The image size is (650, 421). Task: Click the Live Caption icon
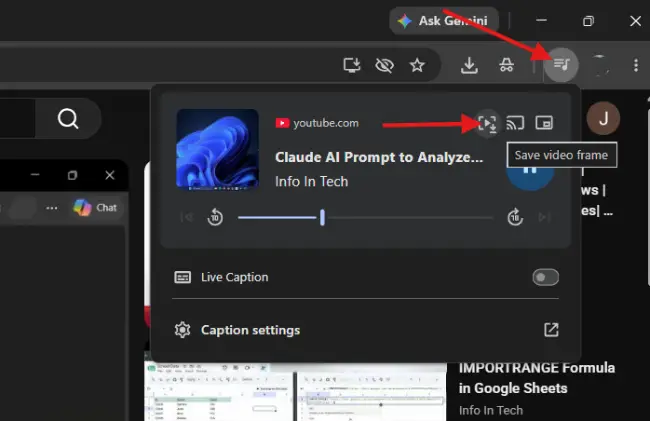[182, 277]
